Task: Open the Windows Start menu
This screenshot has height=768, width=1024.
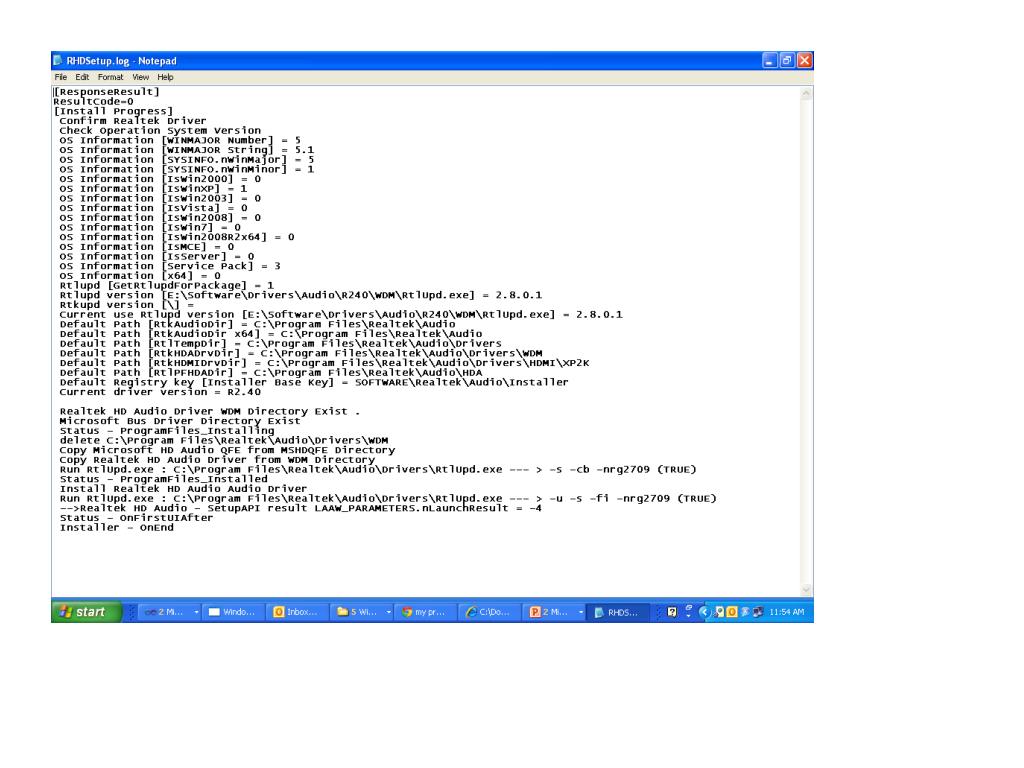Action: (86, 612)
